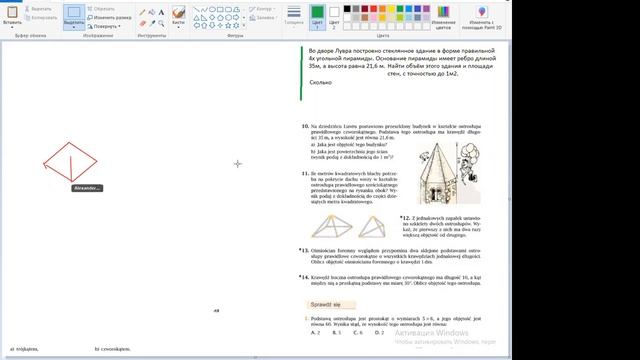Click the Вырезать (cut) command
Image resolution: width=640 pixels, height=360 pixels.
click(38, 9)
